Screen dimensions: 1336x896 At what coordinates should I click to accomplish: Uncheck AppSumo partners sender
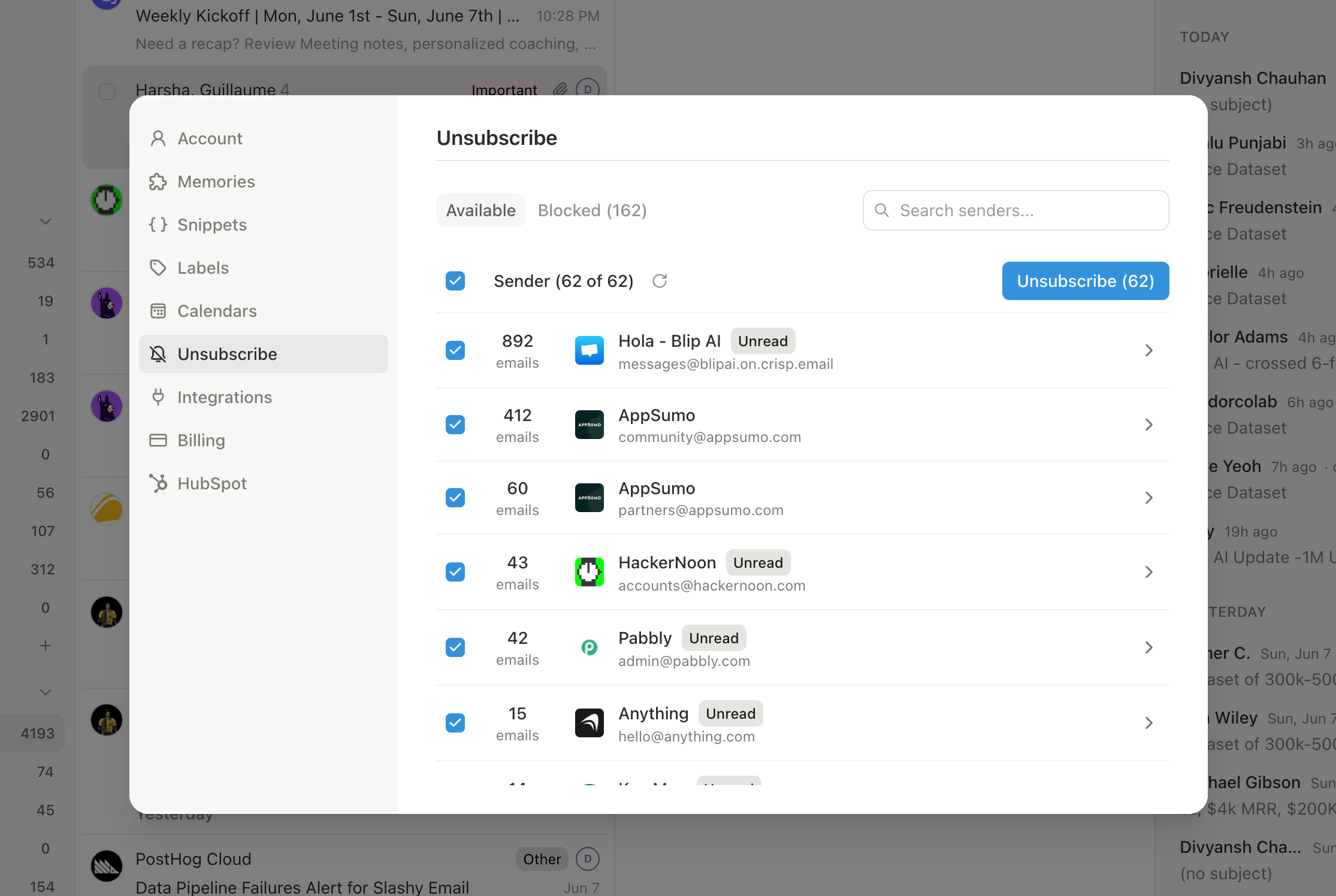point(455,498)
